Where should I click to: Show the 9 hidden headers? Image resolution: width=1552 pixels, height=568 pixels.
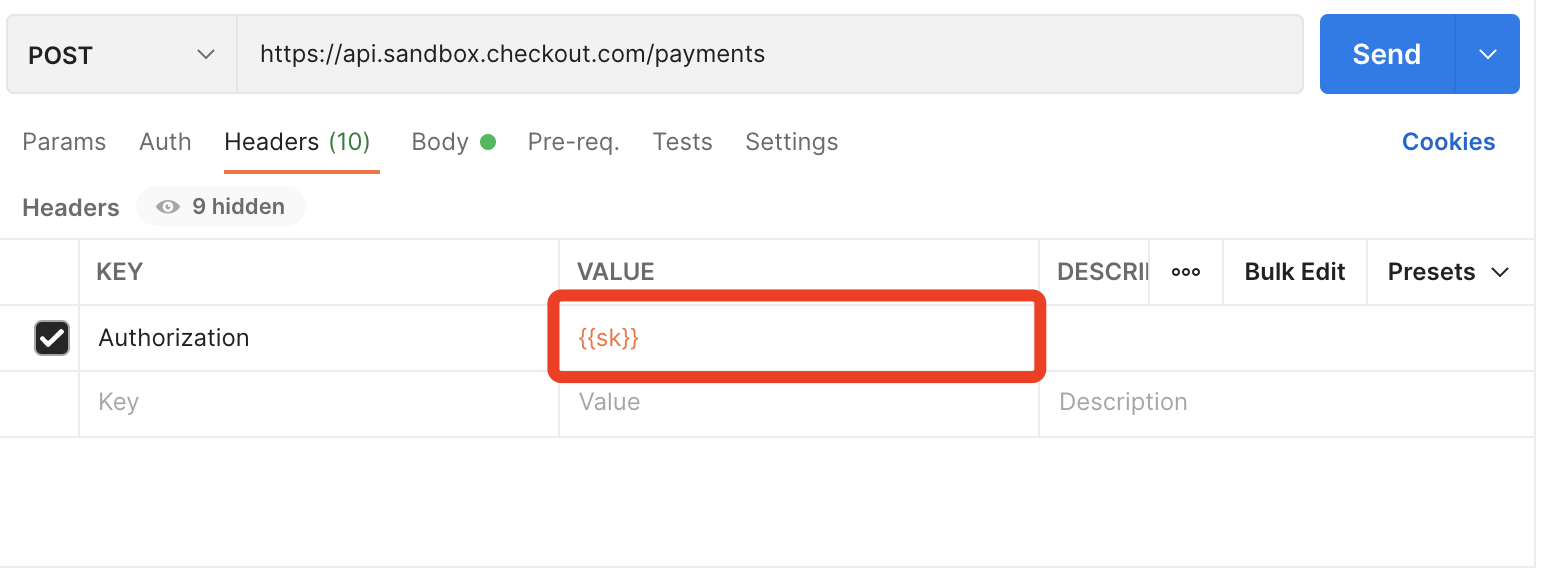pyautogui.click(x=221, y=207)
